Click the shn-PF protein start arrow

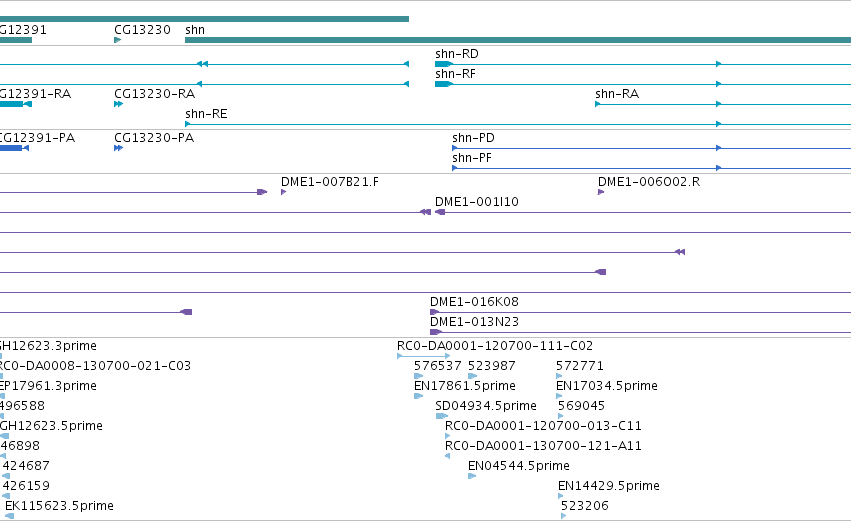[455, 168]
